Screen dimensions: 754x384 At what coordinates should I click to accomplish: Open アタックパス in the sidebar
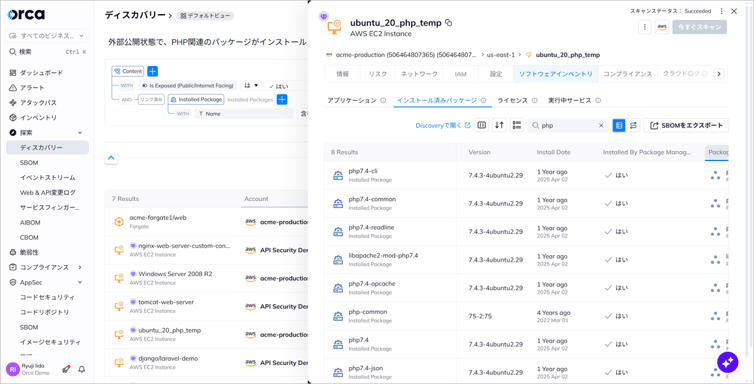(38, 102)
